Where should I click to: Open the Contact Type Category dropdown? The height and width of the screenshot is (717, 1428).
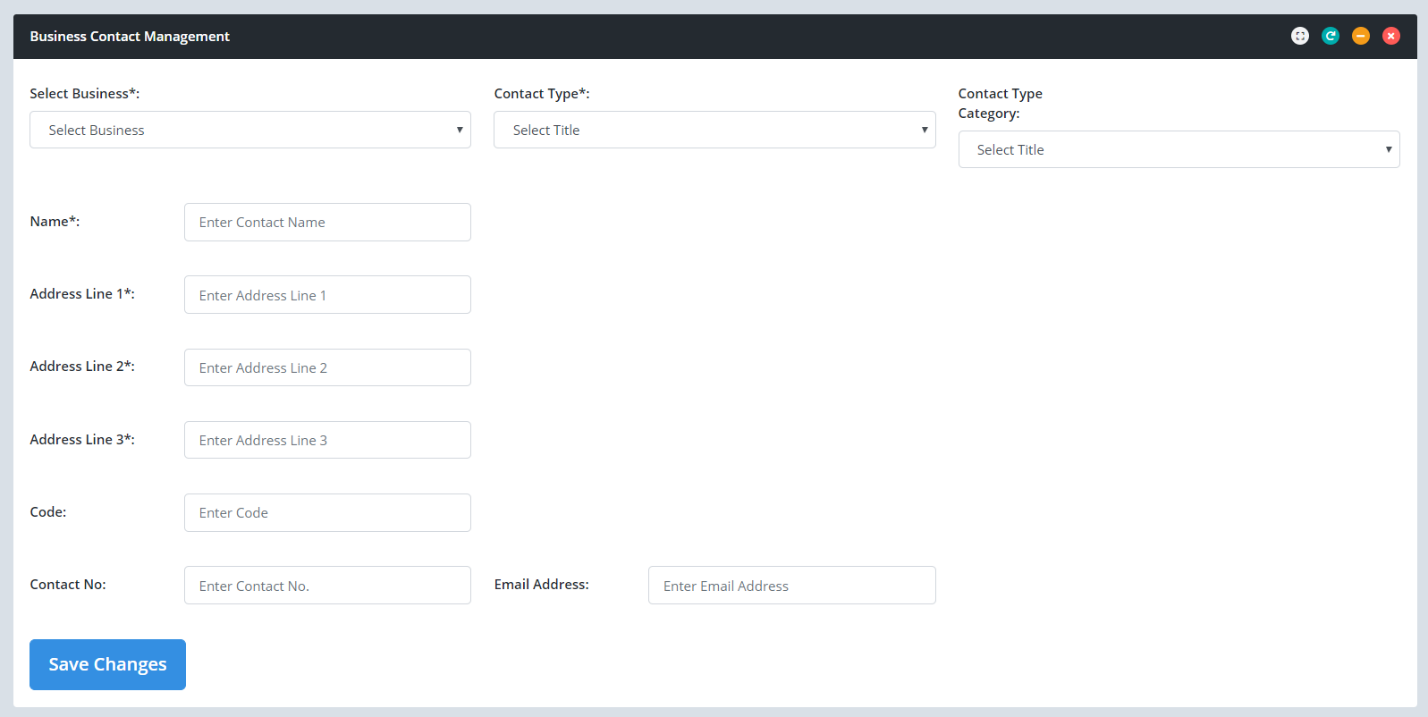(1178, 150)
